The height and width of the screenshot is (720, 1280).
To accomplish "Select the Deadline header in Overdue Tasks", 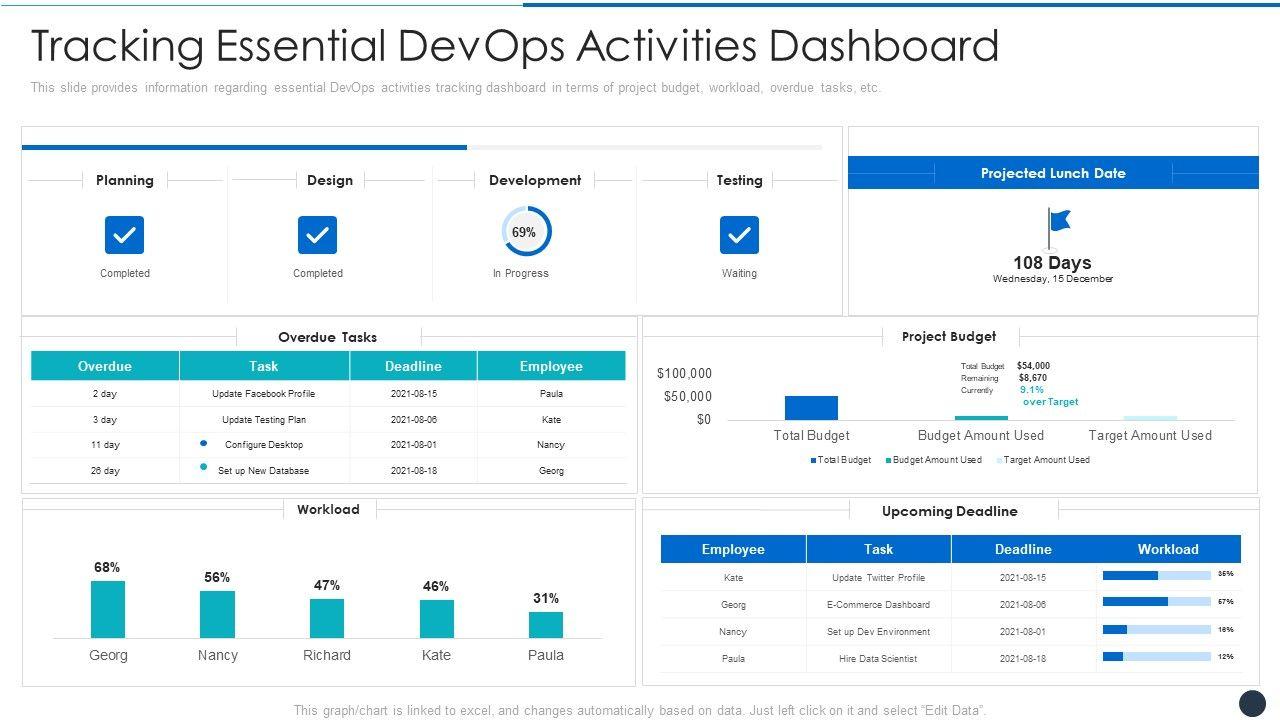I will 413,366.
